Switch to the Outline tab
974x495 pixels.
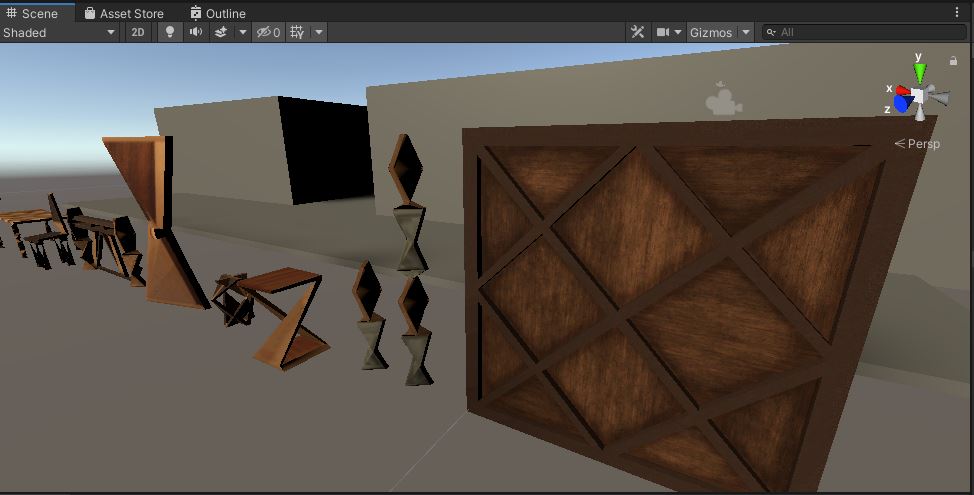pyautogui.click(x=217, y=13)
